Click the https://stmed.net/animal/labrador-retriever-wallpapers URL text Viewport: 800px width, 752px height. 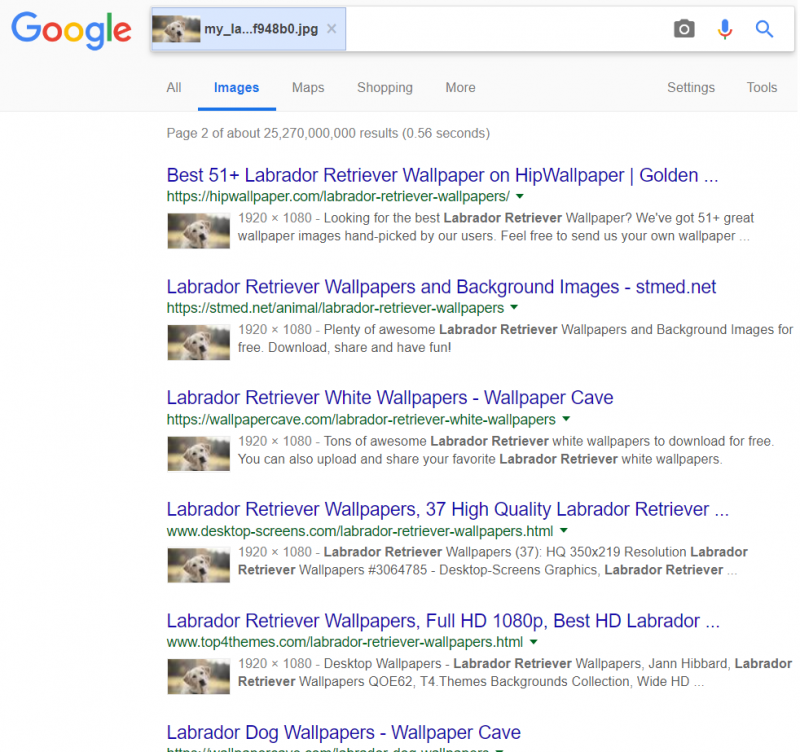pos(335,308)
